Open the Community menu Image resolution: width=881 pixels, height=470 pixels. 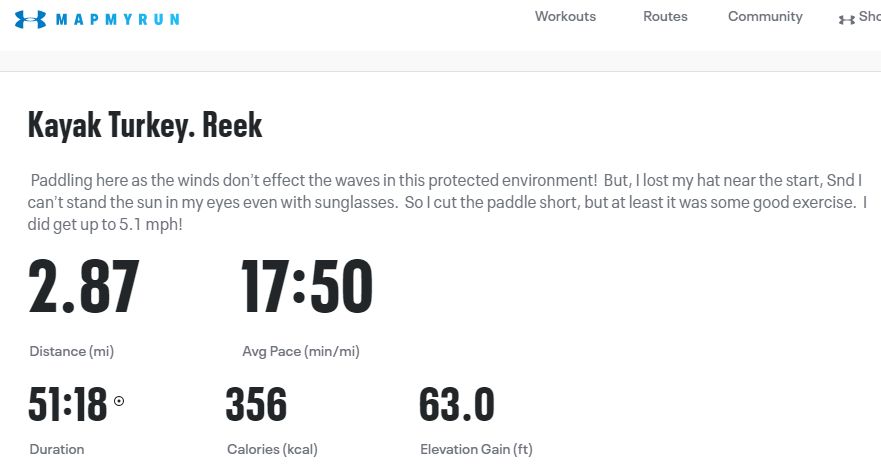765,17
